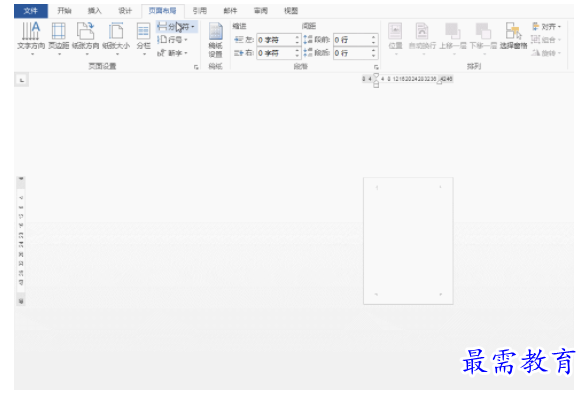Decrease right indent with down arrow
This screenshot has height=393, width=584.
tap(297, 56)
